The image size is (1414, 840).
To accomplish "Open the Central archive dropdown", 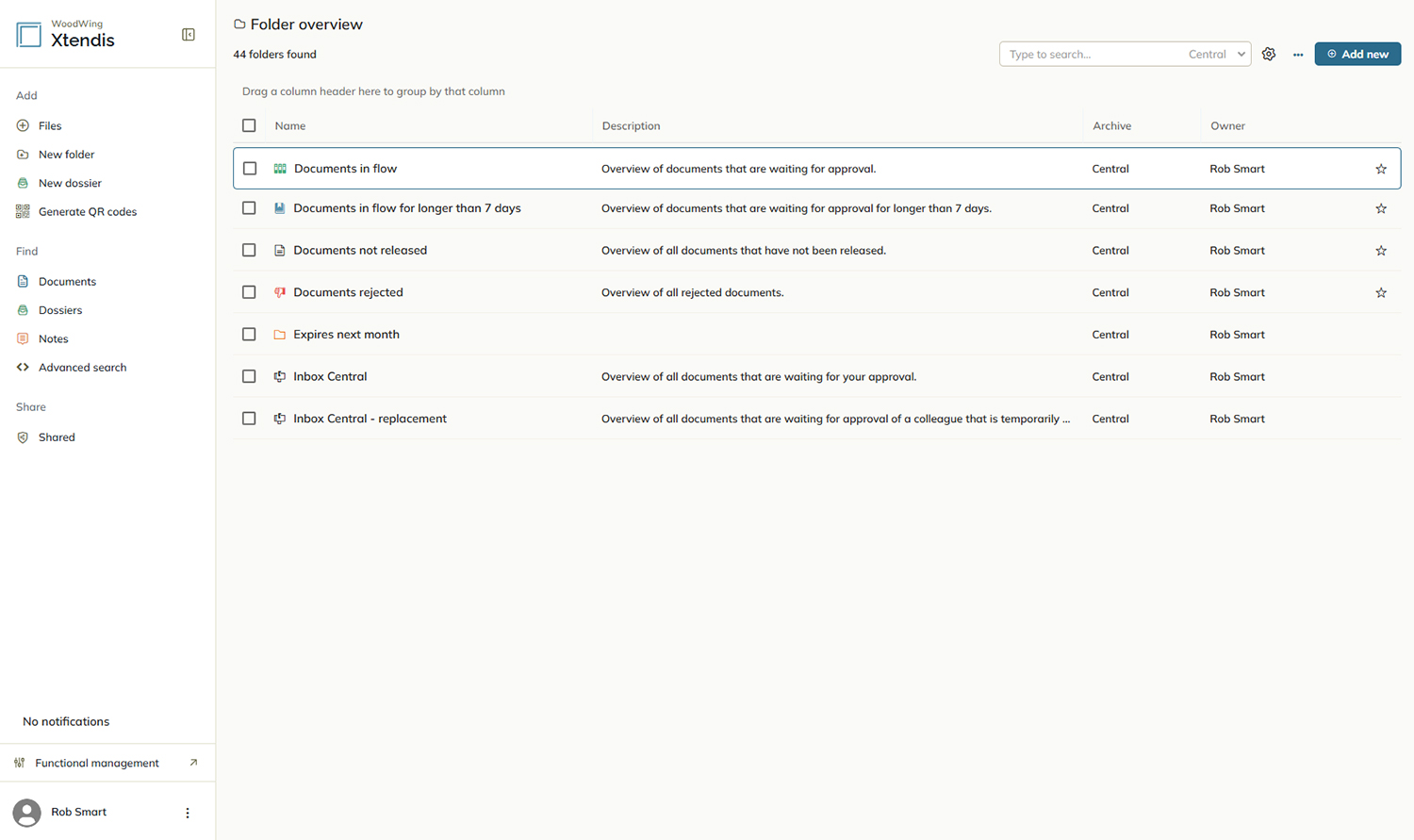I will [1217, 55].
